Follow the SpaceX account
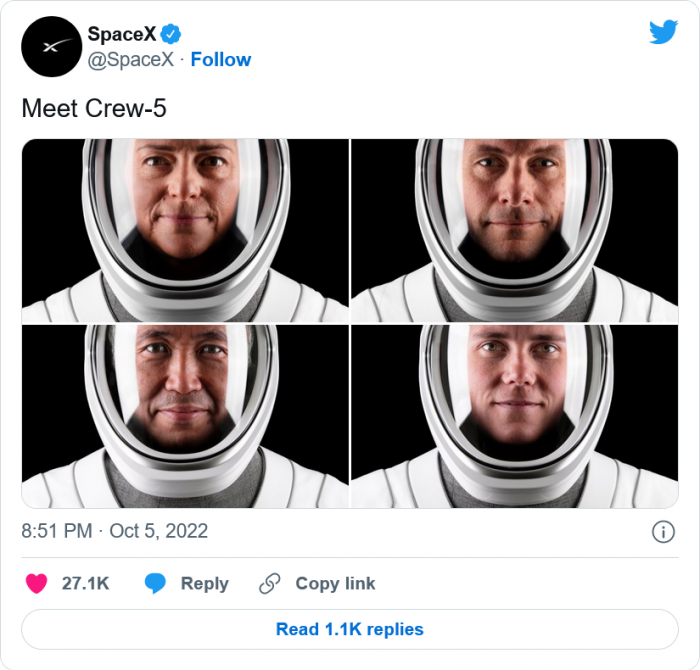 (221, 60)
